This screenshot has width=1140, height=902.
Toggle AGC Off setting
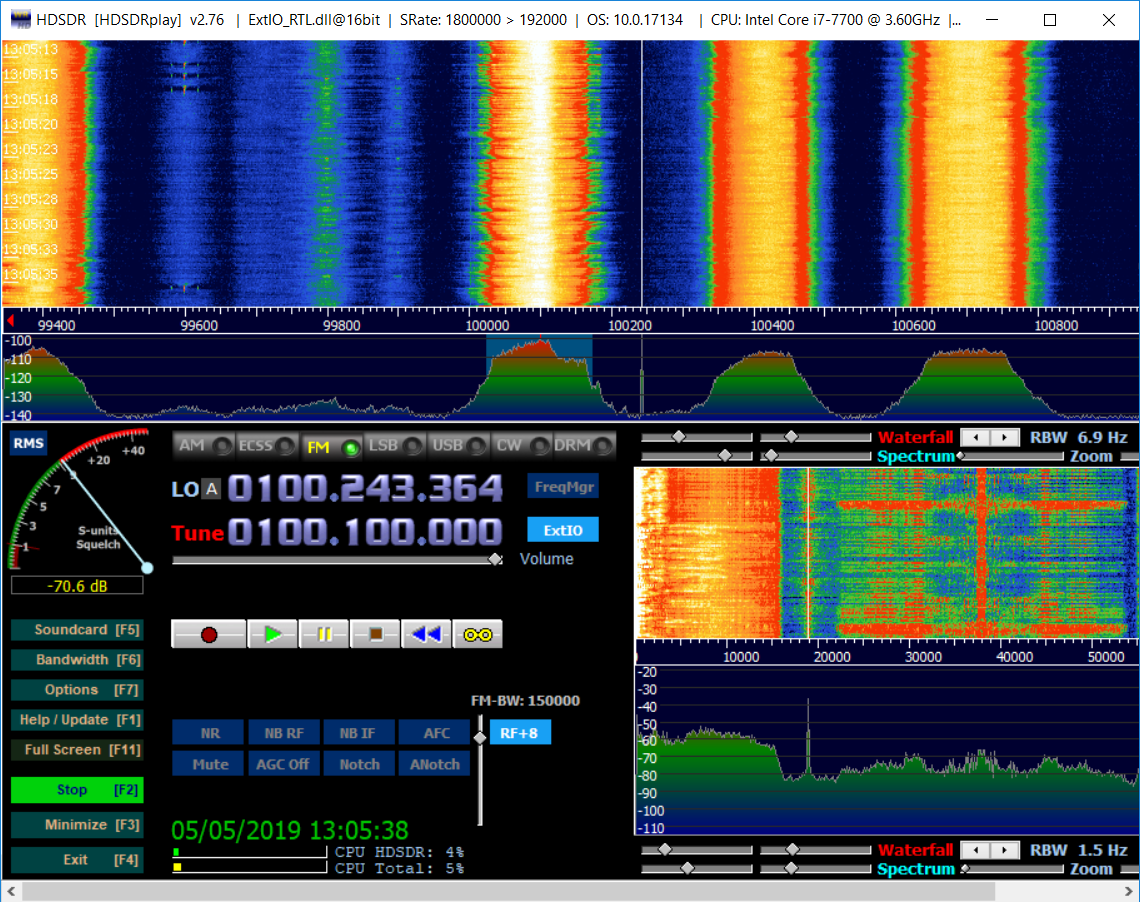284,764
